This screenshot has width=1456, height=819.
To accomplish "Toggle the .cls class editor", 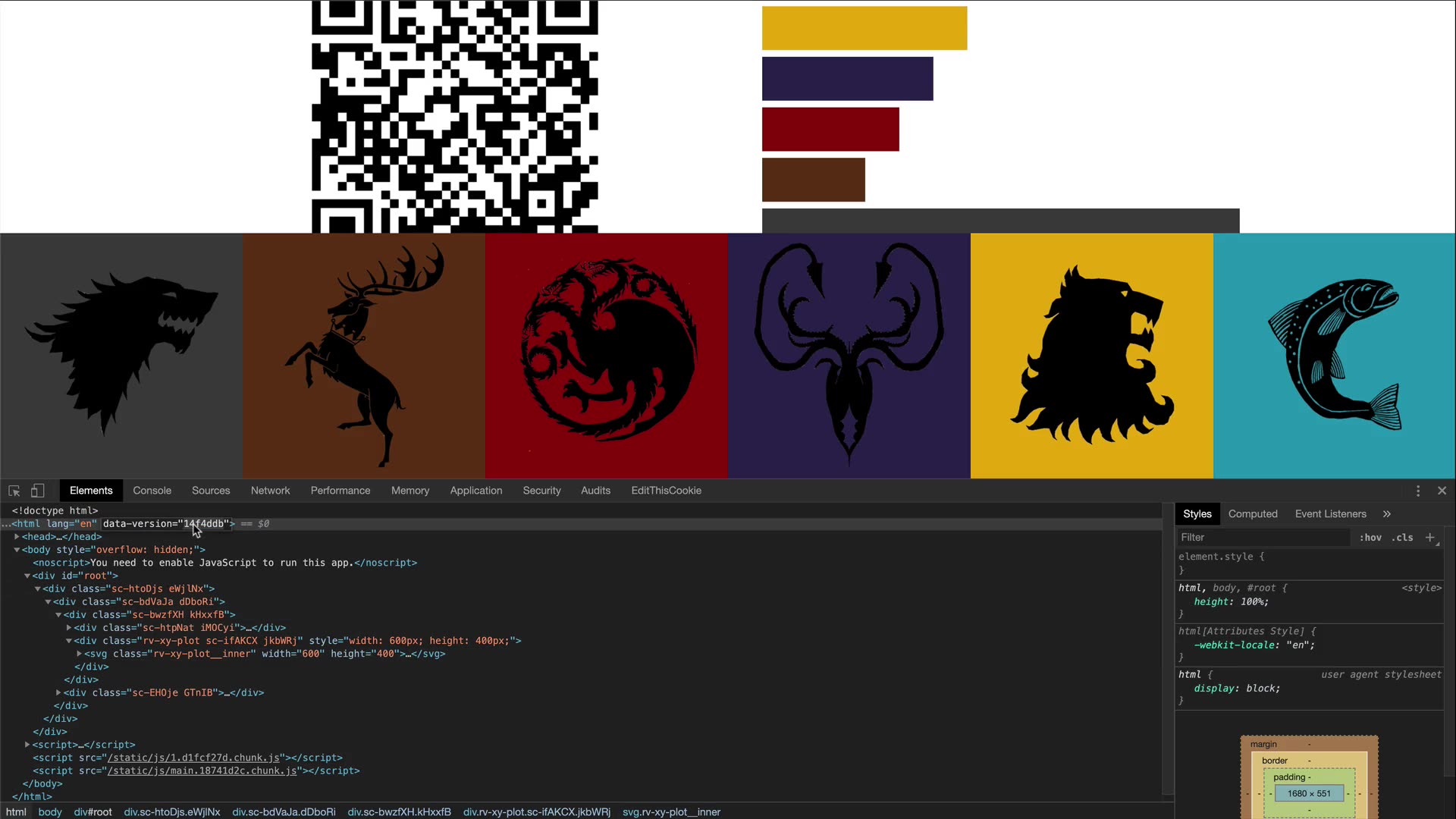I will tap(1402, 537).
